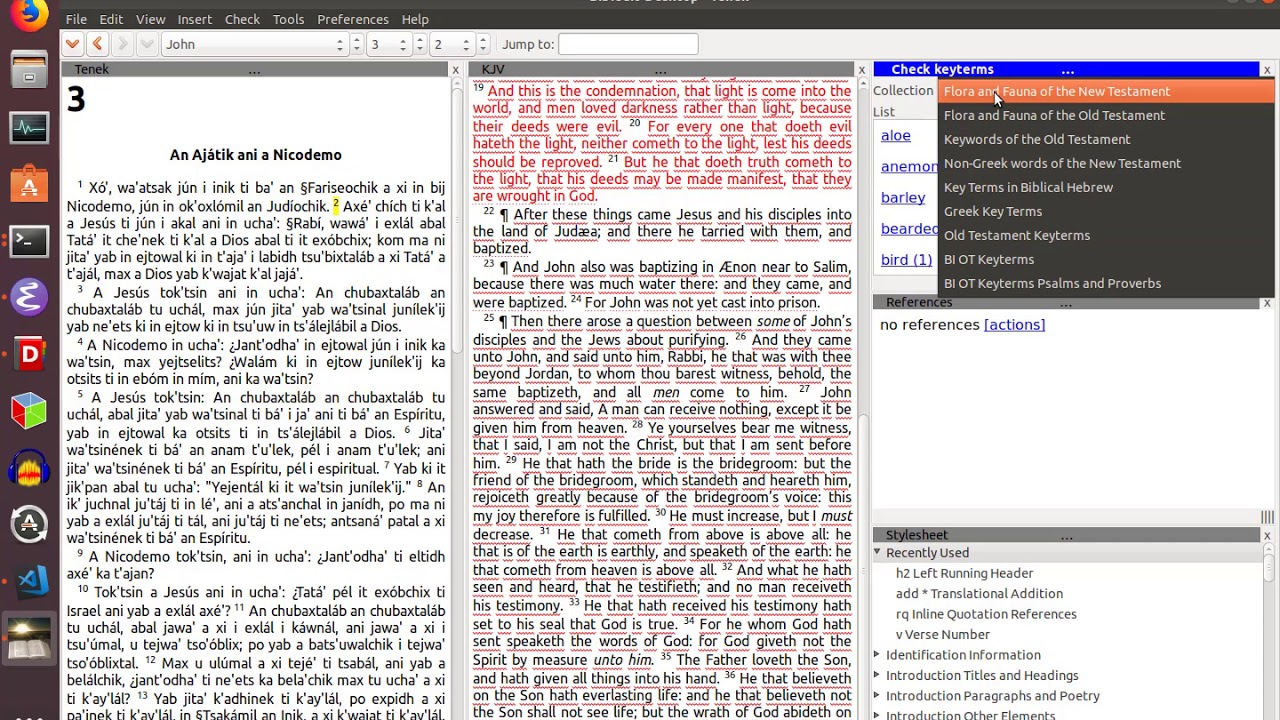Collapse the Recently Used styles group
The height and width of the screenshot is (720, 1280).
877,552
